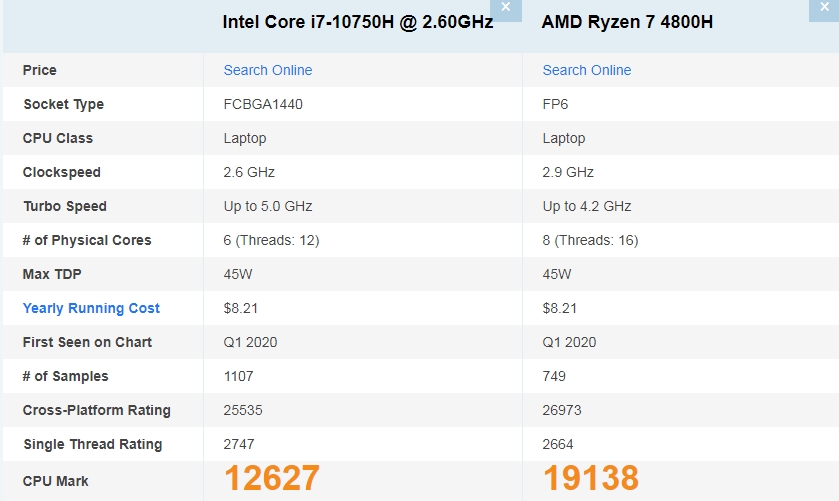Select the CPU Mark row label
This screenshot has height=501, width=839.
click(x=55, y=481)
